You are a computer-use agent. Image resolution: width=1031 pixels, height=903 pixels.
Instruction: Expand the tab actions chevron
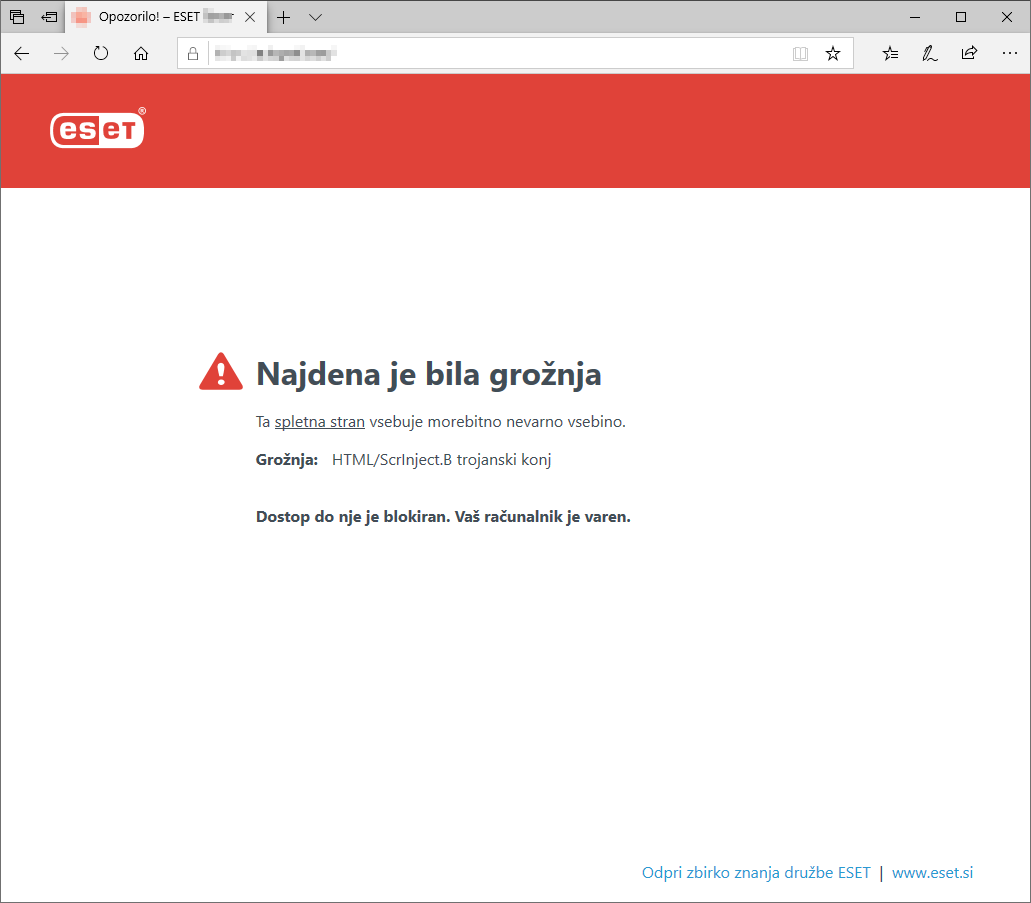(x=315, y=17)
